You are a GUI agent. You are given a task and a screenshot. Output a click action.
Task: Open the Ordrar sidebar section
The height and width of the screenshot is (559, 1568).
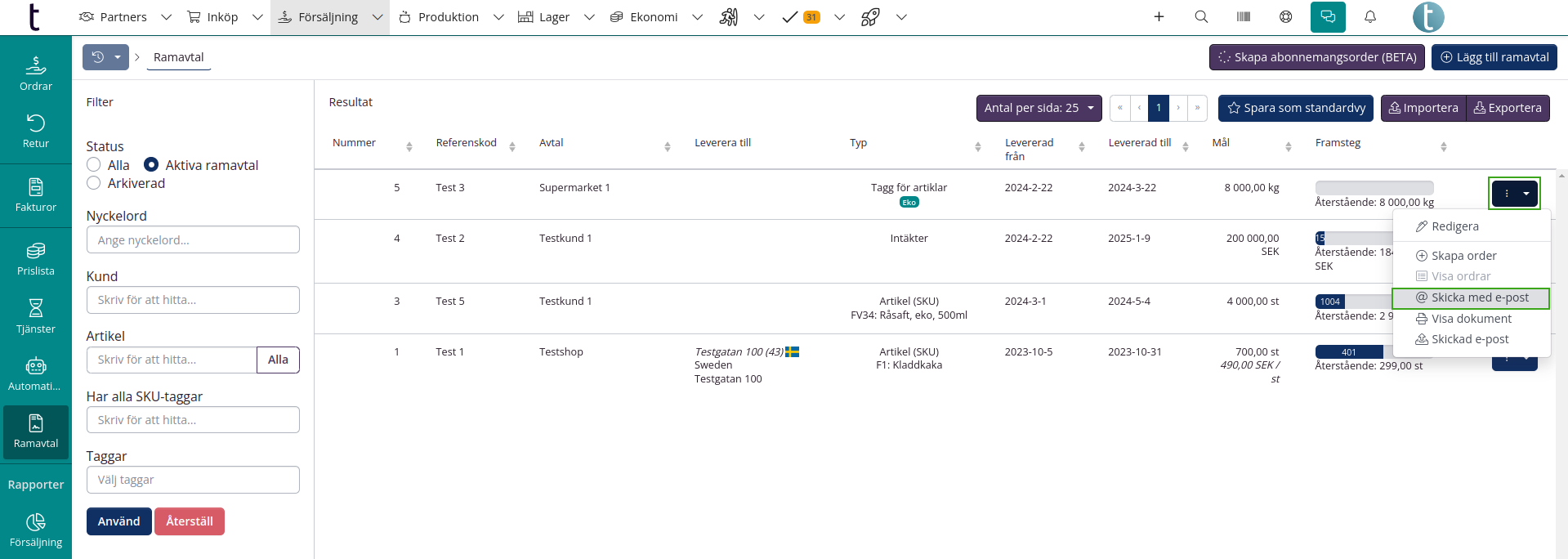(36, 73)
